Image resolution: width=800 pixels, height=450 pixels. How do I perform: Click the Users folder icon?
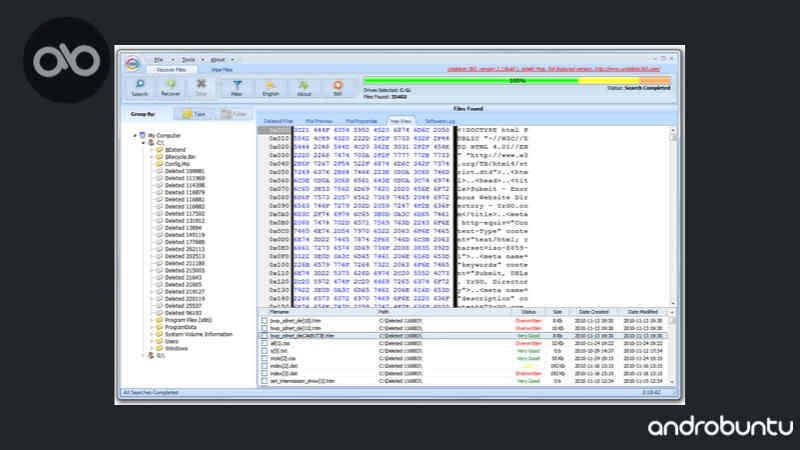(x=159, y=341)
